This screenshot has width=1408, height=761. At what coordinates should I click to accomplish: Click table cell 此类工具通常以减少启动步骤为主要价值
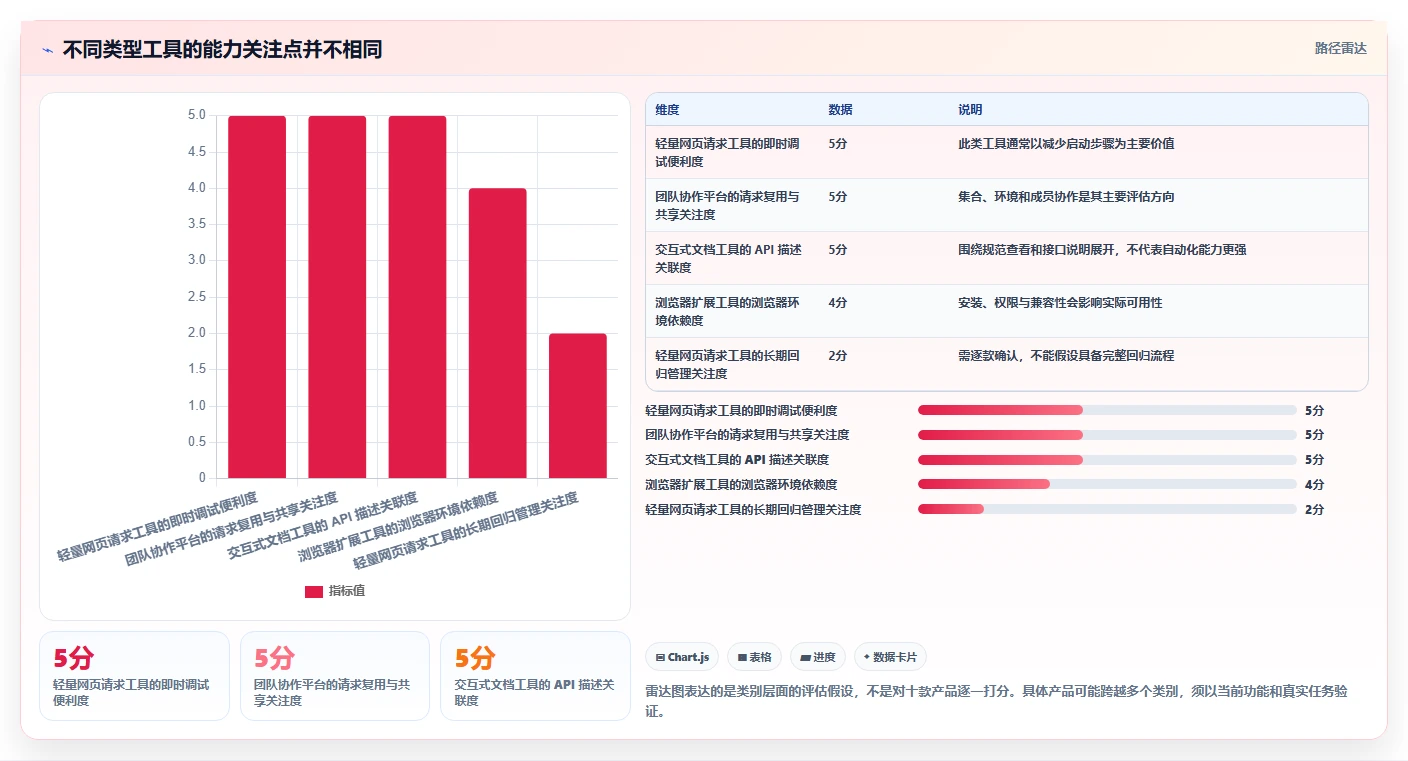1066,144
